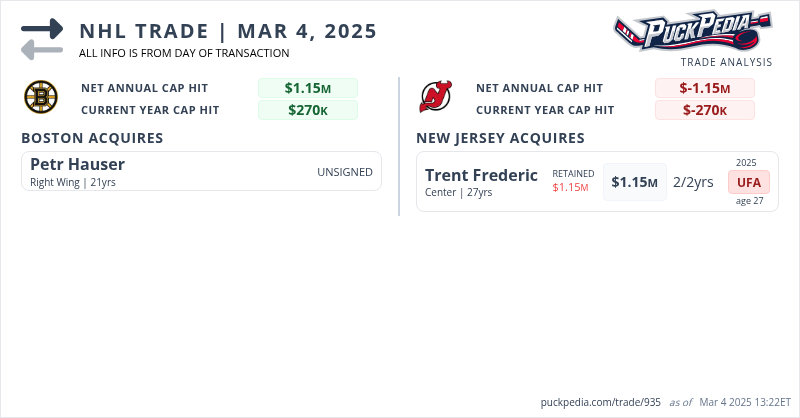The width and height of the screenshot is (800, 418).
Task: Click the Boston Acquires heading
Action: point(92,138)
